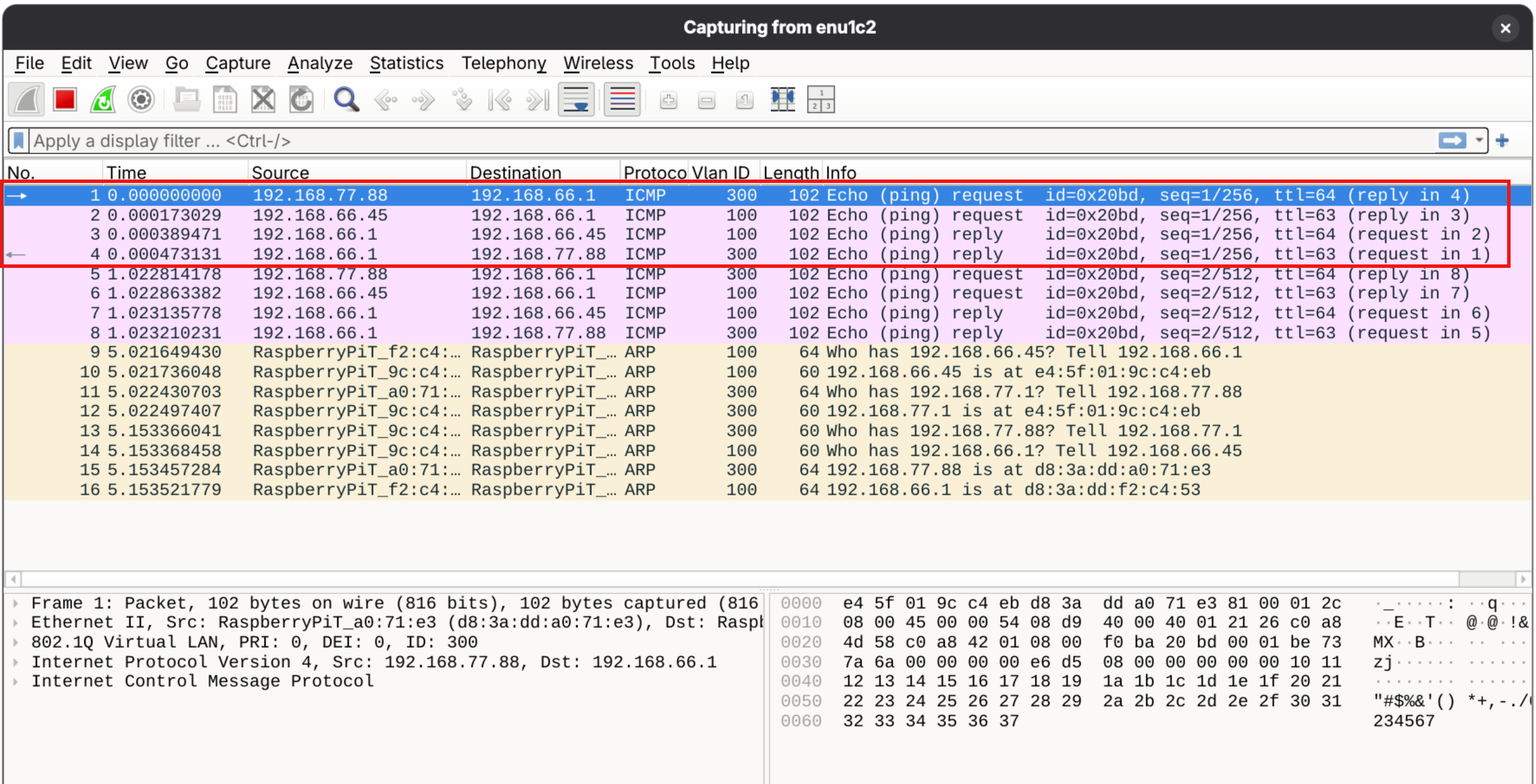Close this capture file X icon

[263, 99]
